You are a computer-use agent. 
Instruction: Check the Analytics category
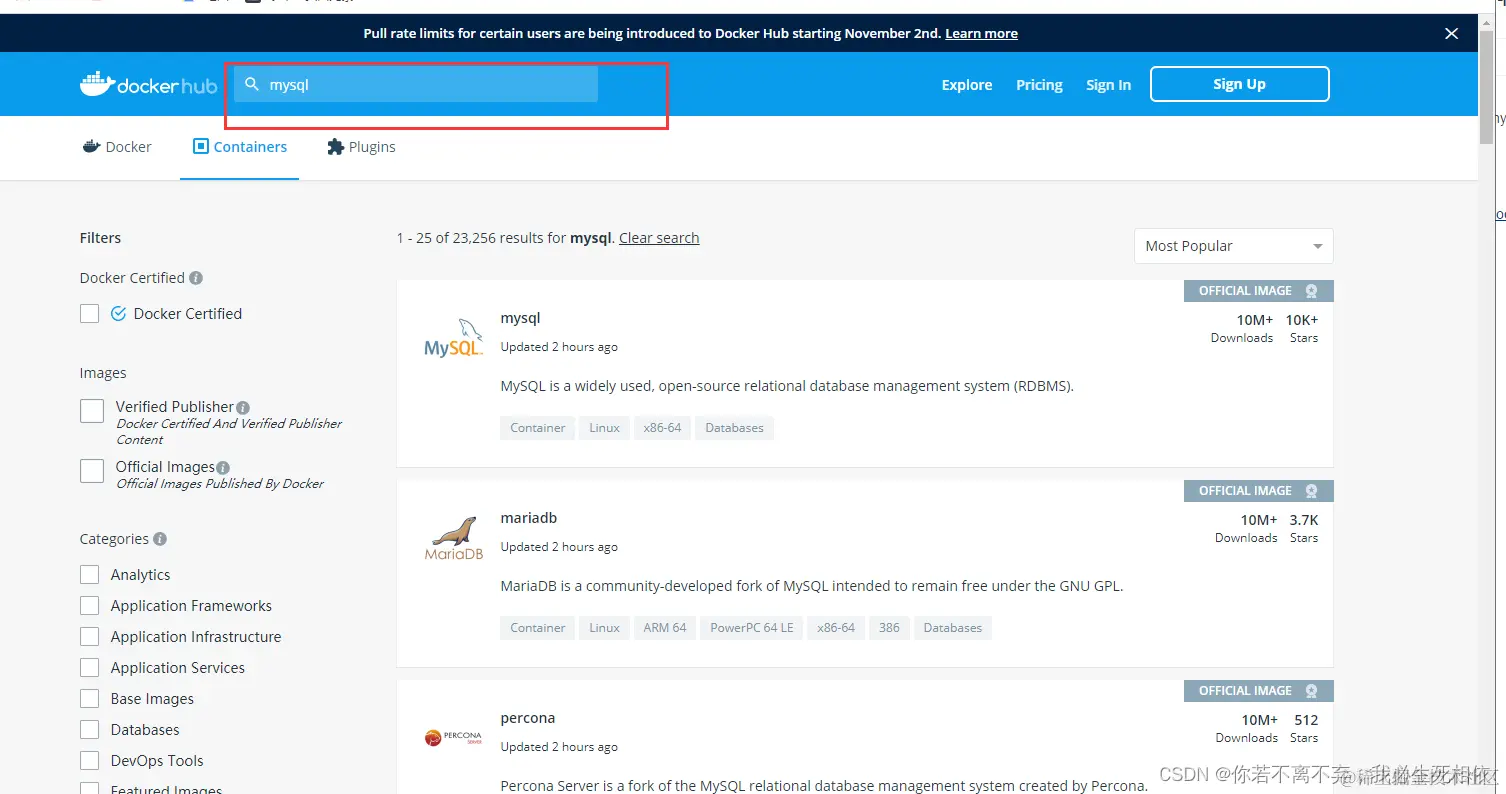click(90, 574)
